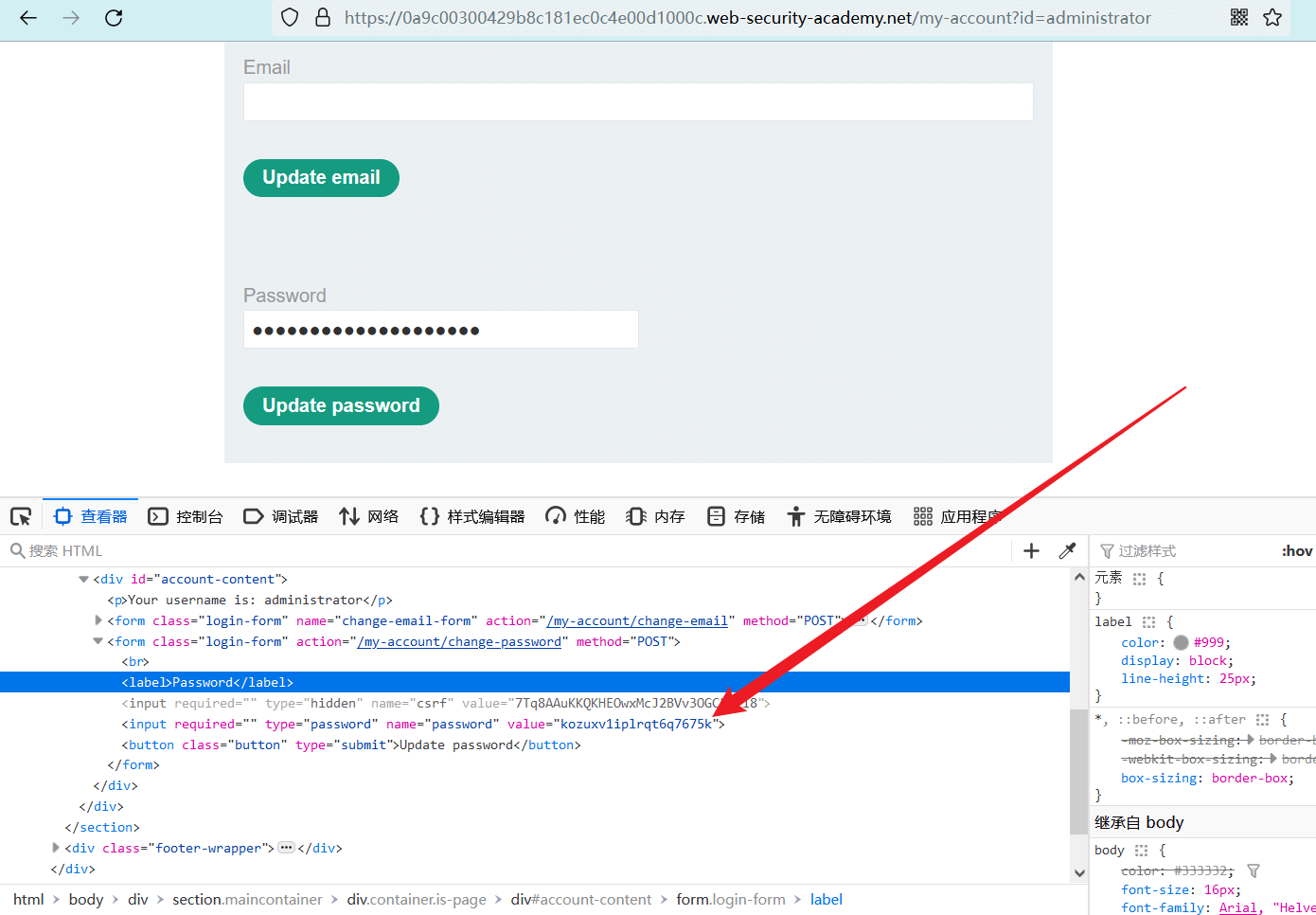1316x915 pixels.
Task: Collapse the change-password form node
Action: (x=98, y=641)
